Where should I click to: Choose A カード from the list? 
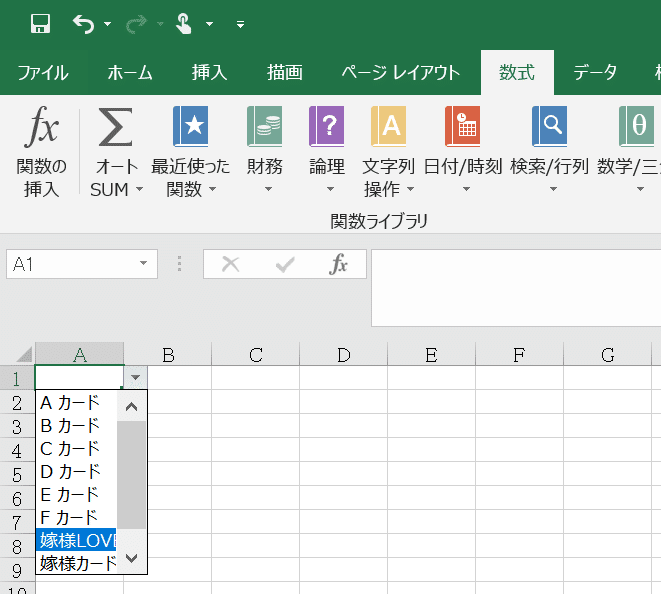tap(76, 403)
